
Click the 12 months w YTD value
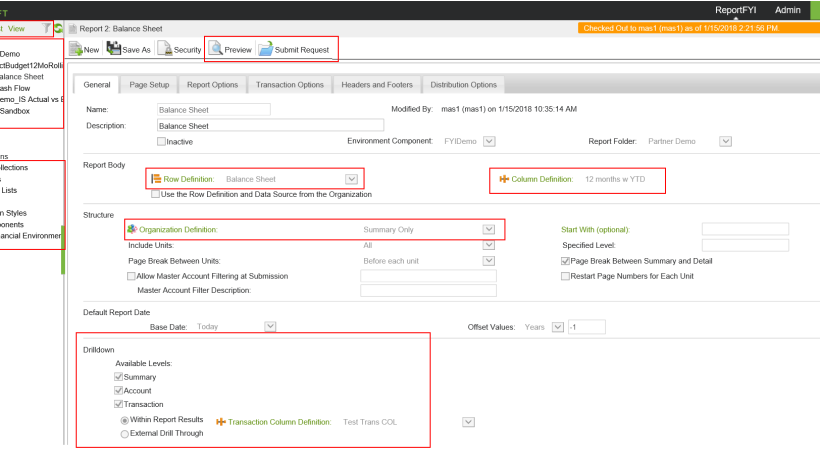pyautogui.click(x=615, y=179)
